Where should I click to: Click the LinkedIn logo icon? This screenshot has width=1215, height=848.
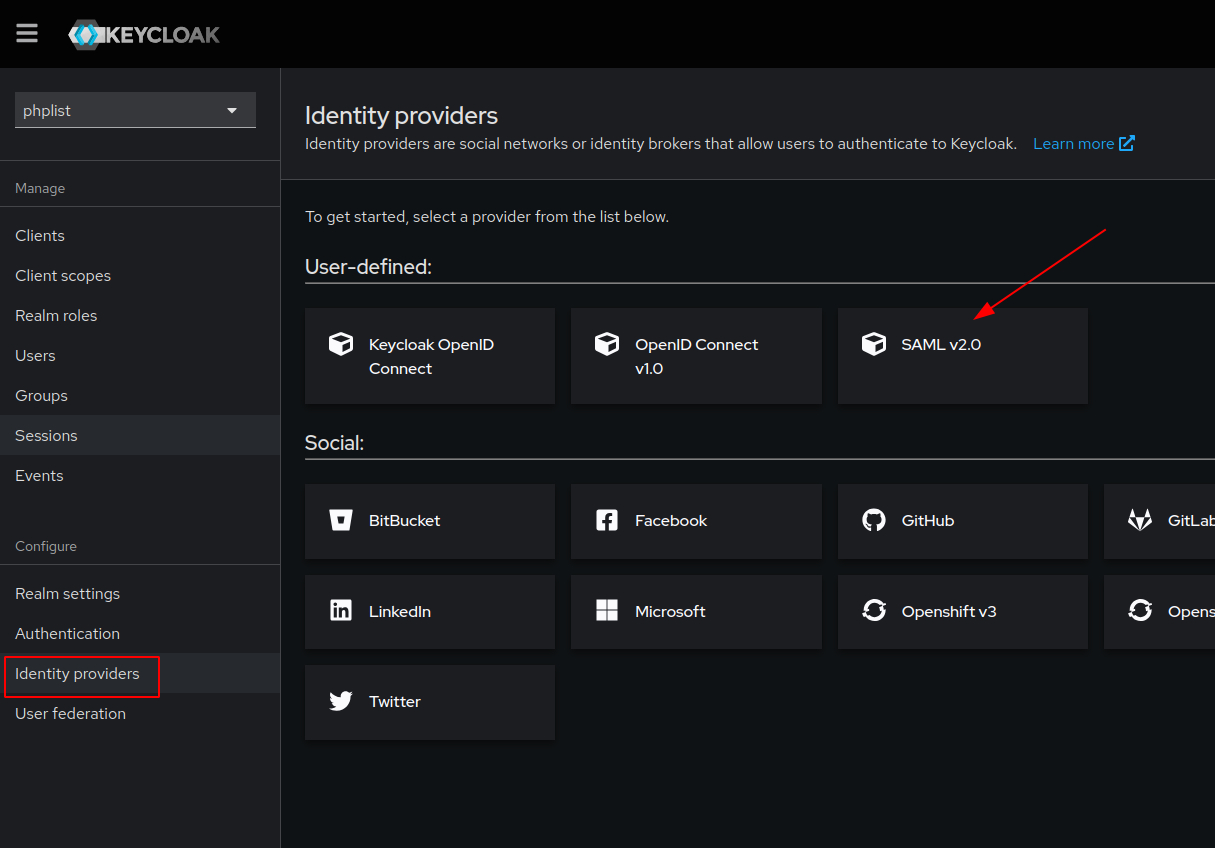pyautogui.click(x=341, y=611)
